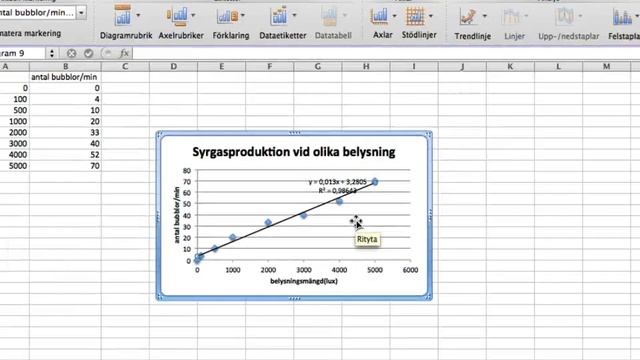Click x-axis title 'belysningsmängd(lux)'
This screenshot has width=640, height=360.
[x=304, y=281]
